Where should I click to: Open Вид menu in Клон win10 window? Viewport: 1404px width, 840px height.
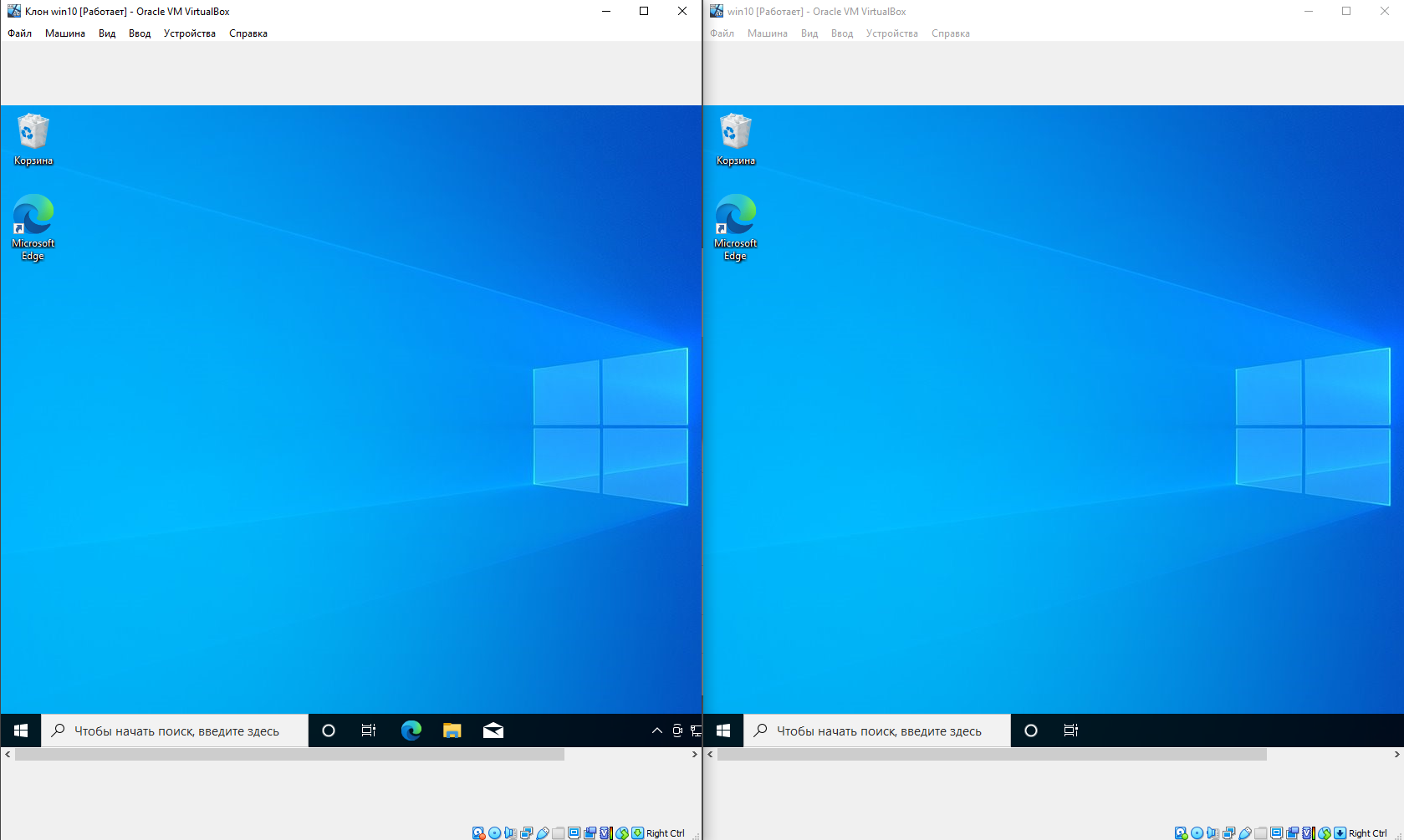[107, 33]
